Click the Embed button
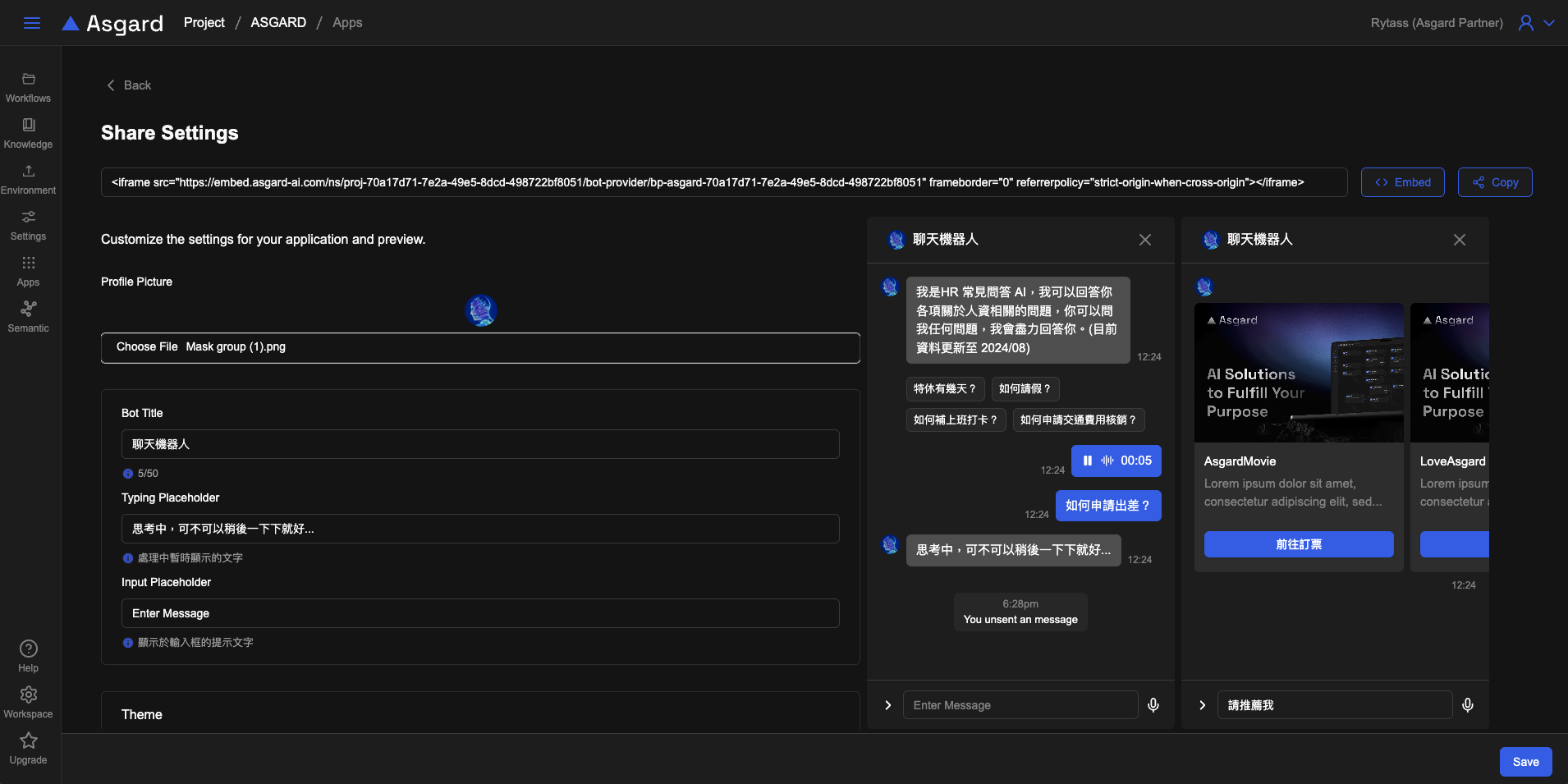The image size is (1568, 784). 1402,182
